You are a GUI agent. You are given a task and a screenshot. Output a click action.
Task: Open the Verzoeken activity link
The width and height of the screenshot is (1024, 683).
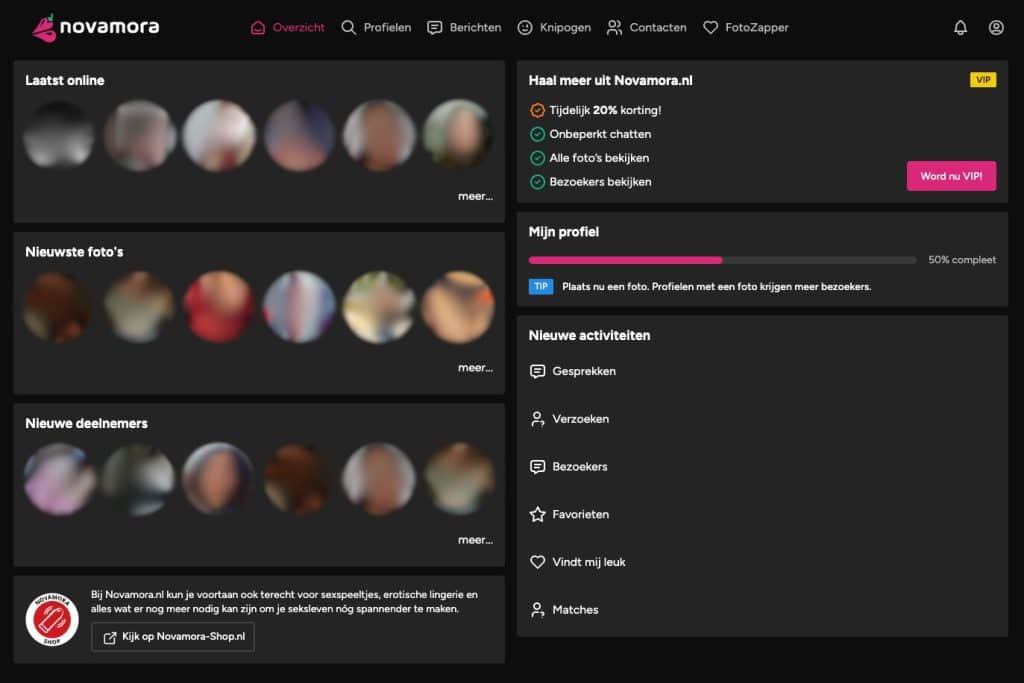(569, 419)
